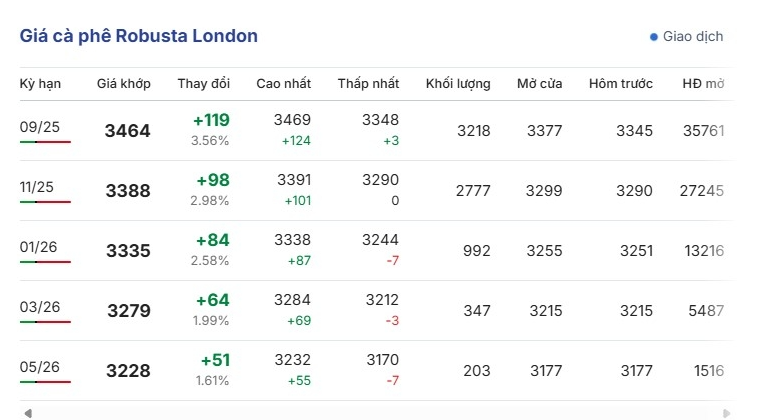779x420 pixels.
Task: Click the price range bar under 03/26
Action: (x=45, y=322)
